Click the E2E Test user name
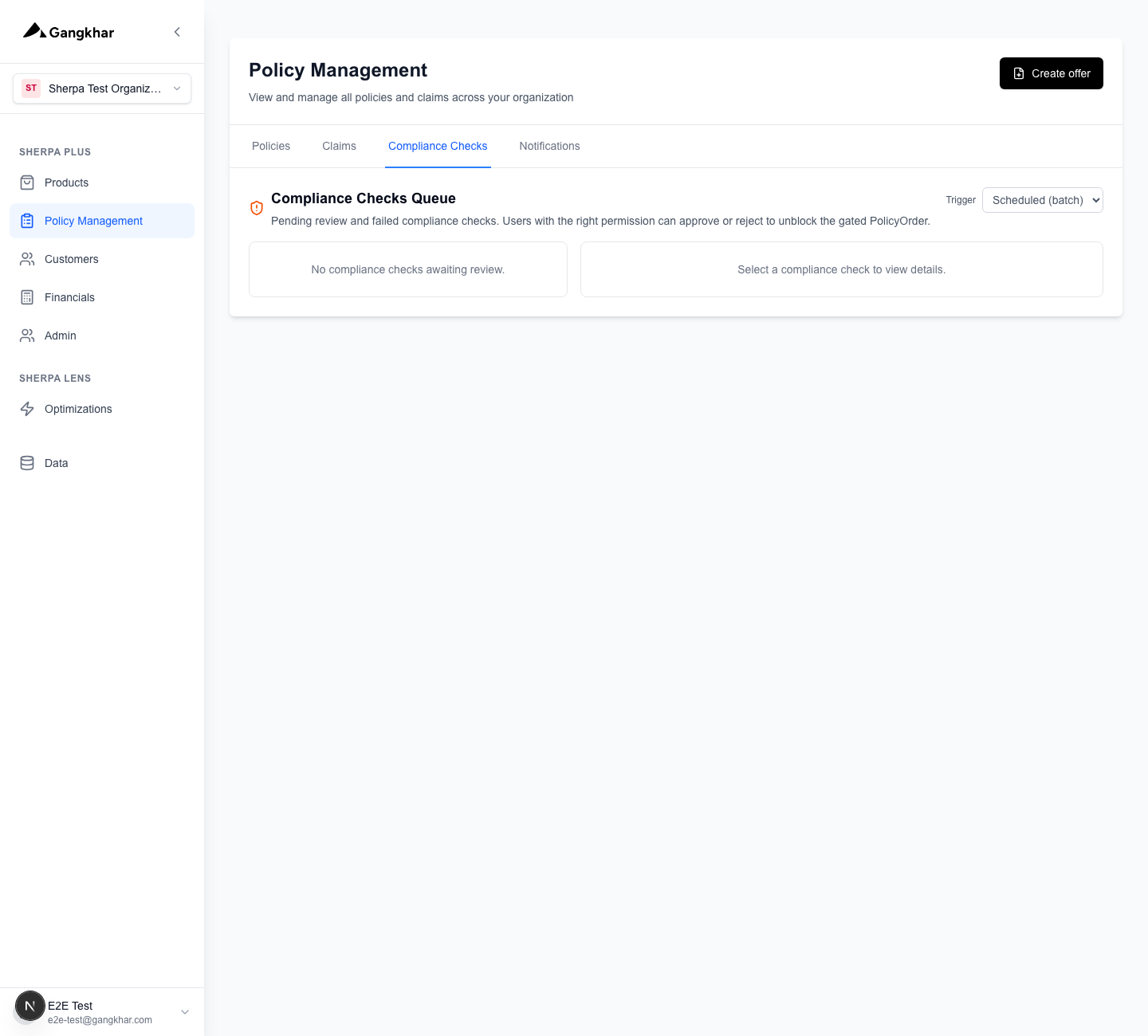This screenshot has width=1148, height=1036. (70, 1006)
